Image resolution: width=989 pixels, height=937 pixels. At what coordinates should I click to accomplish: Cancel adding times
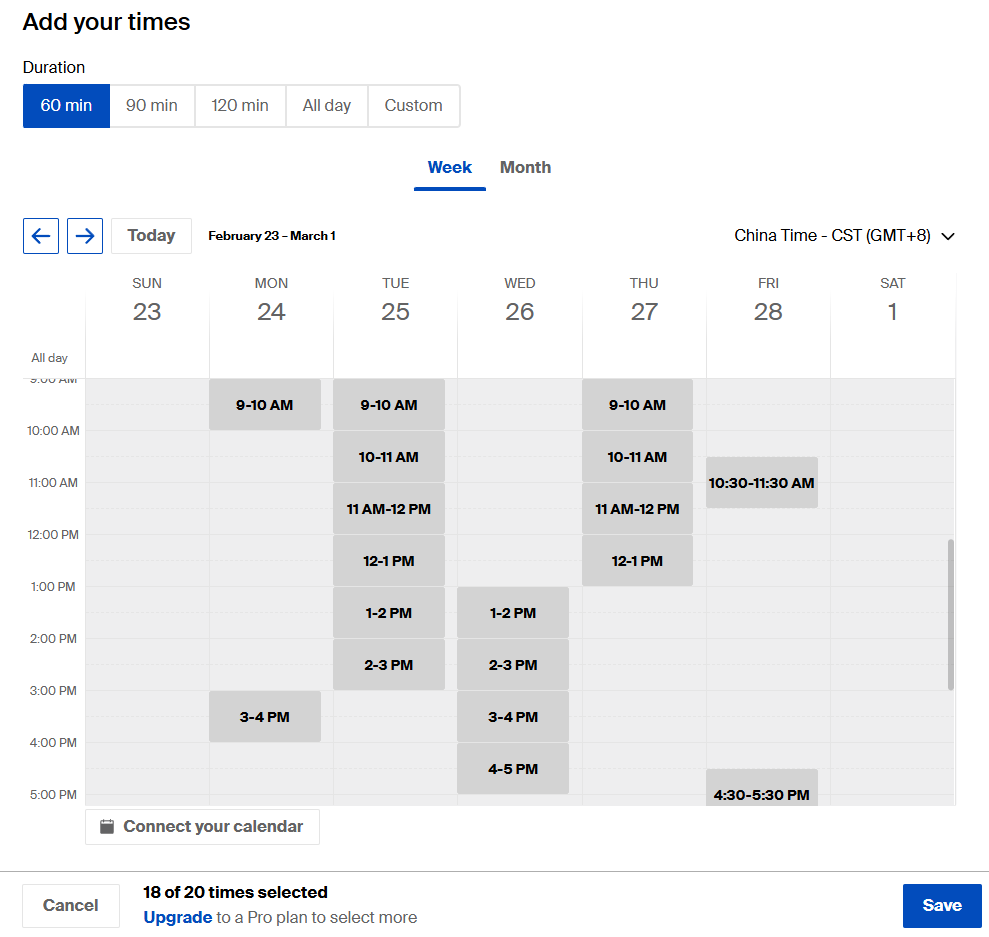click(71, 905)
